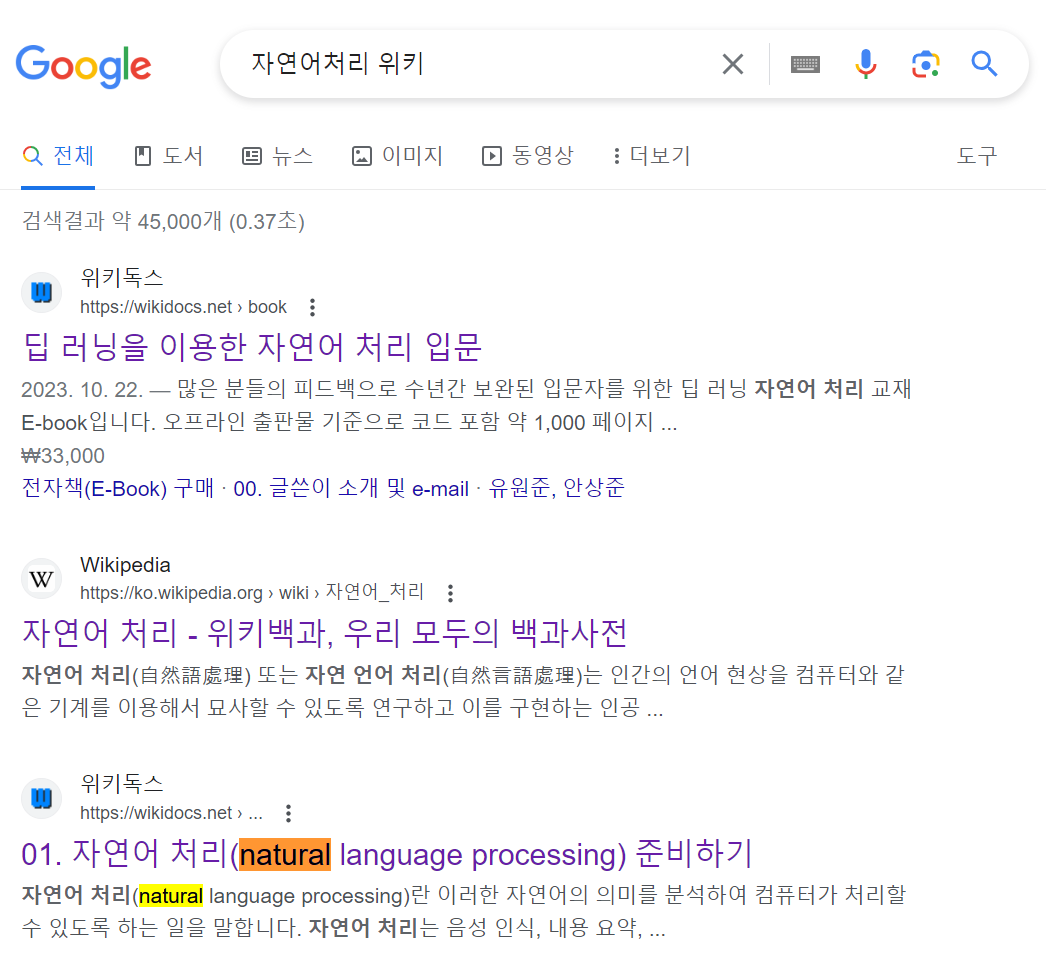Open 딥 러닝을 이용한 자연어 처리 입문 result
Image resolution: width=1046 pixels, height=978 pixels.
[252, 347]
